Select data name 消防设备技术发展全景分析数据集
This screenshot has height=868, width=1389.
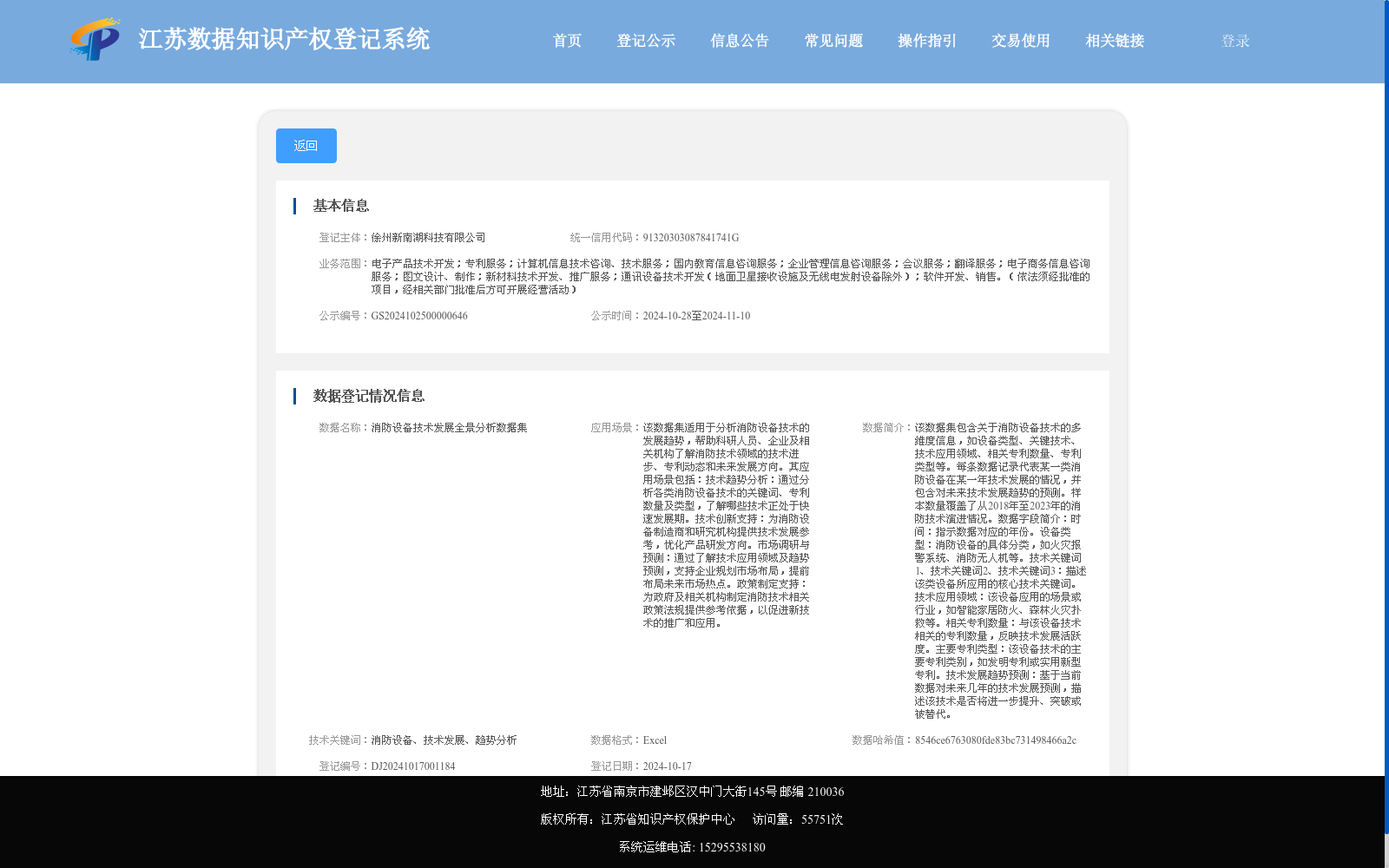click(x=449, y=428)
